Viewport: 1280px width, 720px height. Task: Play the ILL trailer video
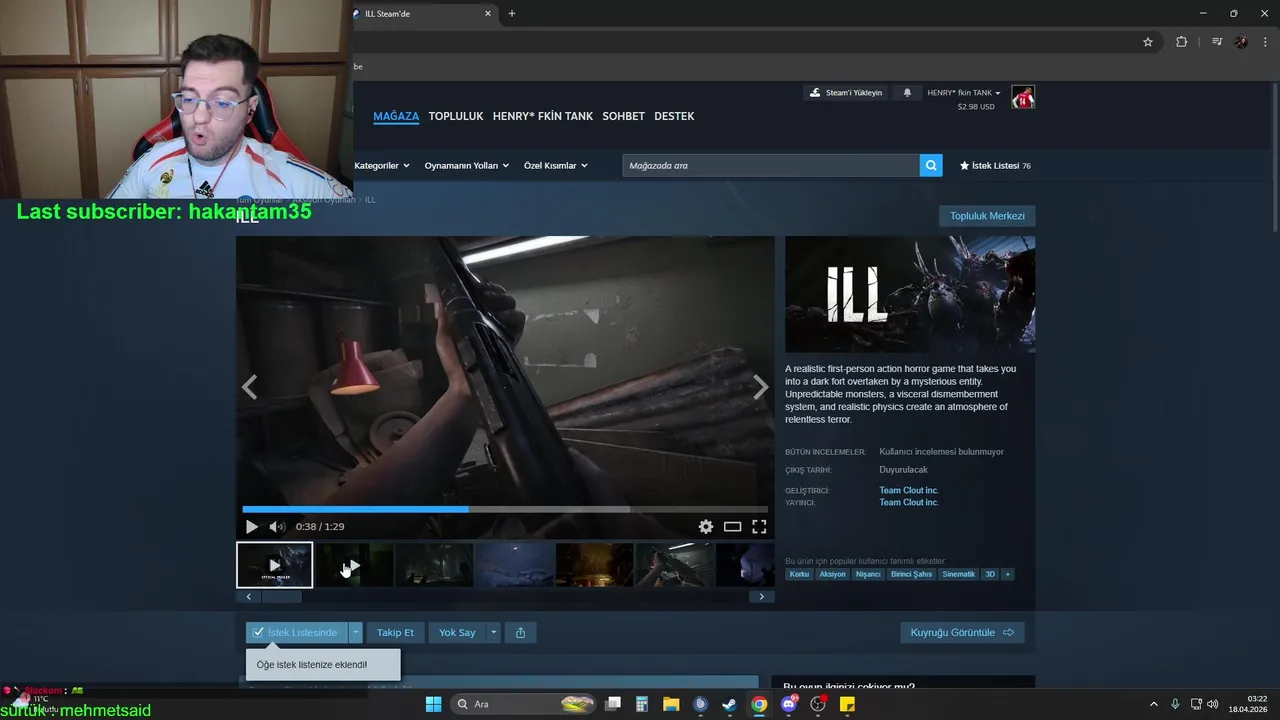click(252, 527)
